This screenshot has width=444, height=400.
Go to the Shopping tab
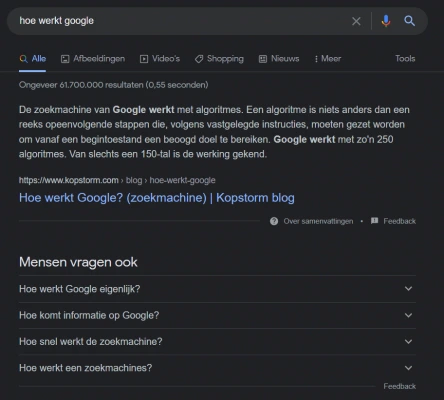tap(219, 59)
